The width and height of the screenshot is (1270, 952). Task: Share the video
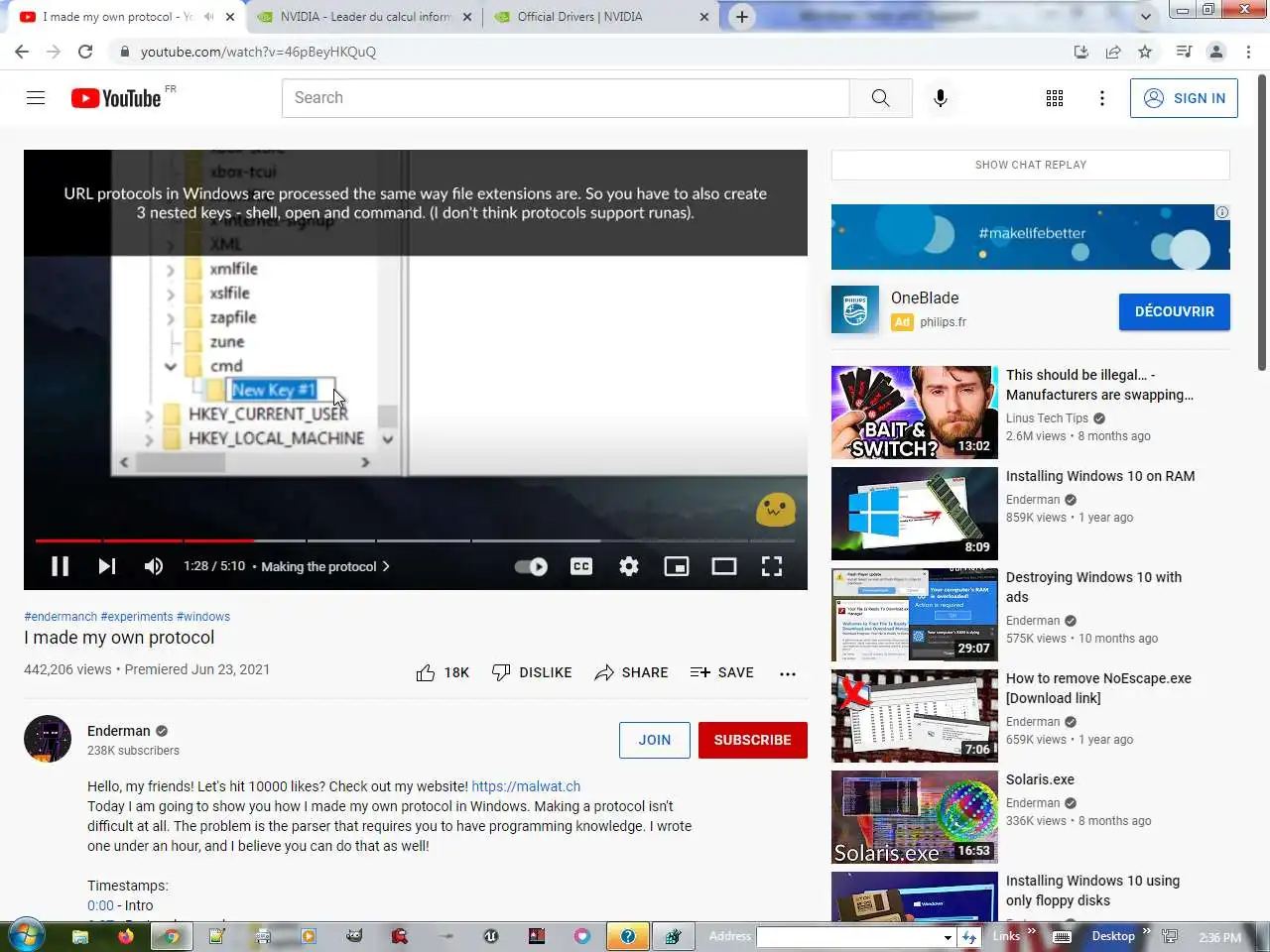[631, 672]
